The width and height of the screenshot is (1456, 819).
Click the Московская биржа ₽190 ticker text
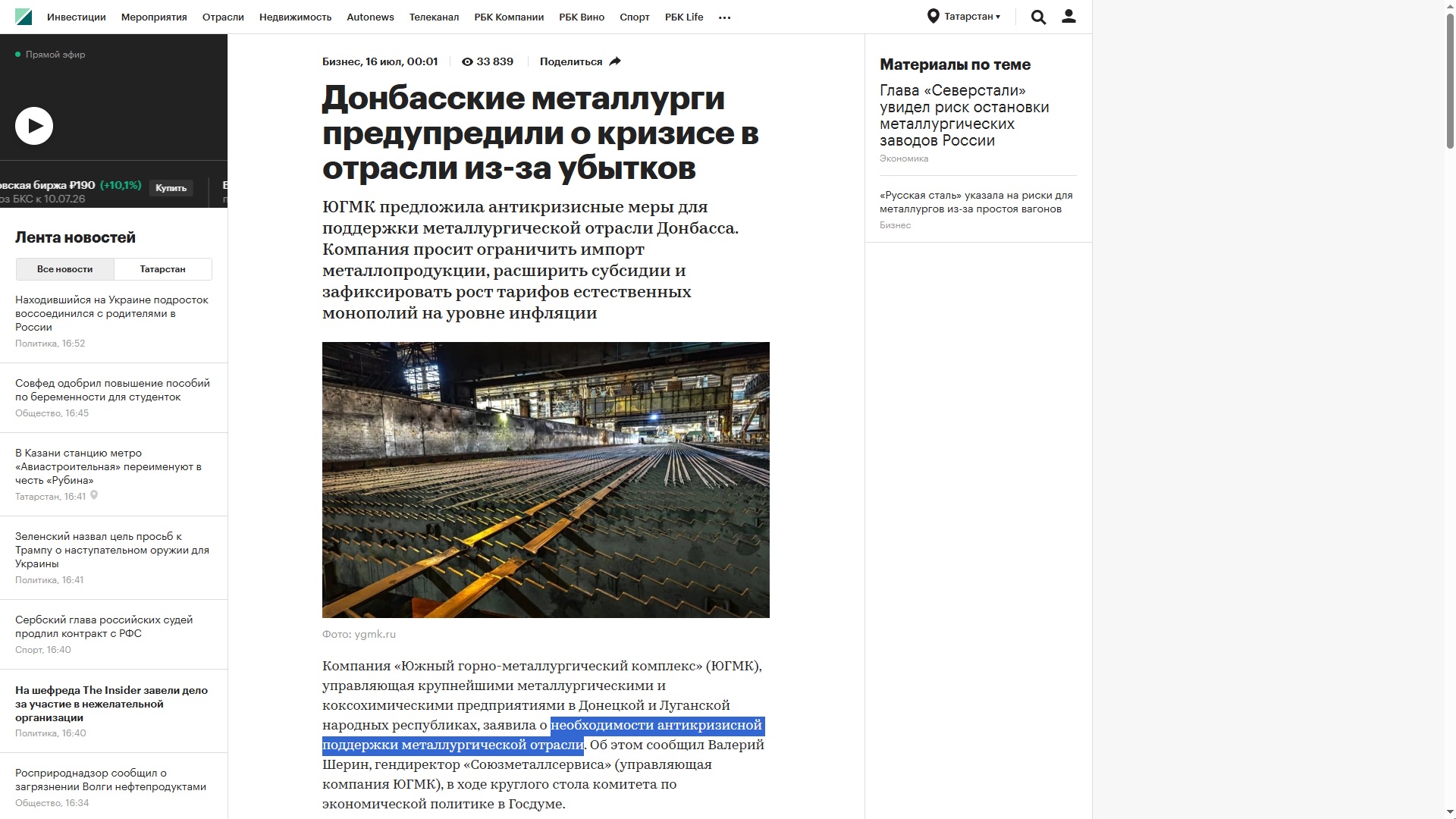pos(47,185)
